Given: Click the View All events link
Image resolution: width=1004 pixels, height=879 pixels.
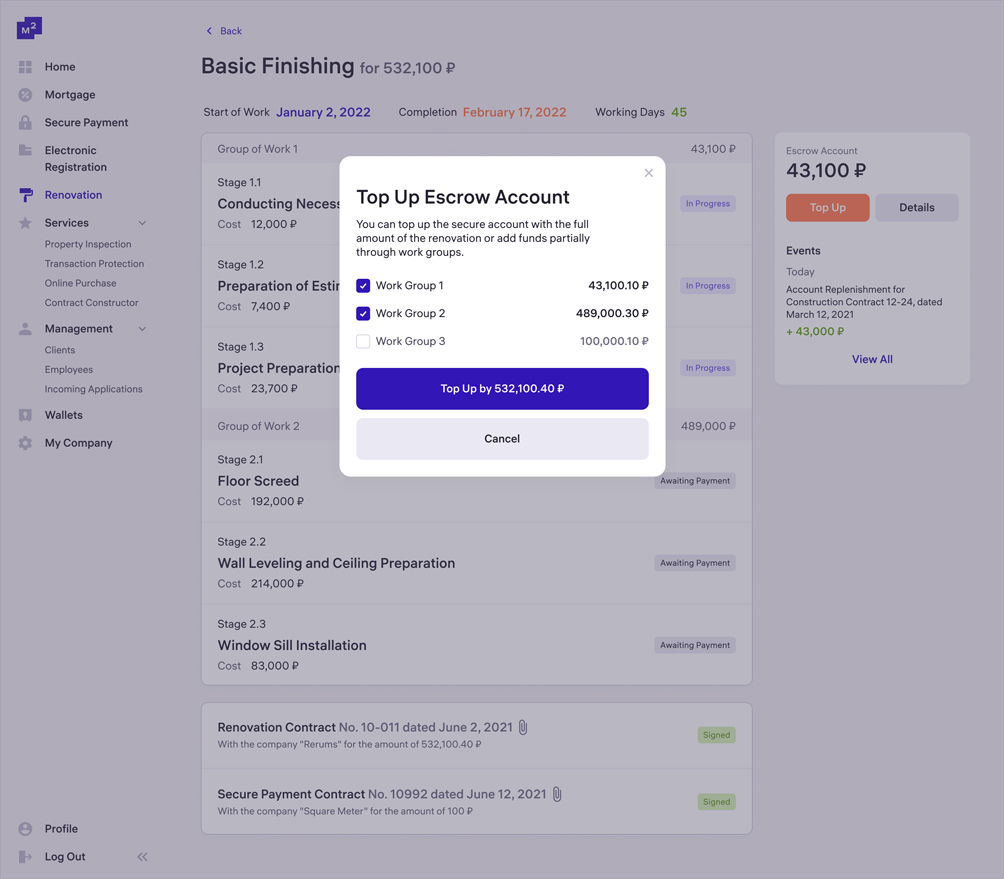Looking at the screenshot, I should tap(872, 359).
